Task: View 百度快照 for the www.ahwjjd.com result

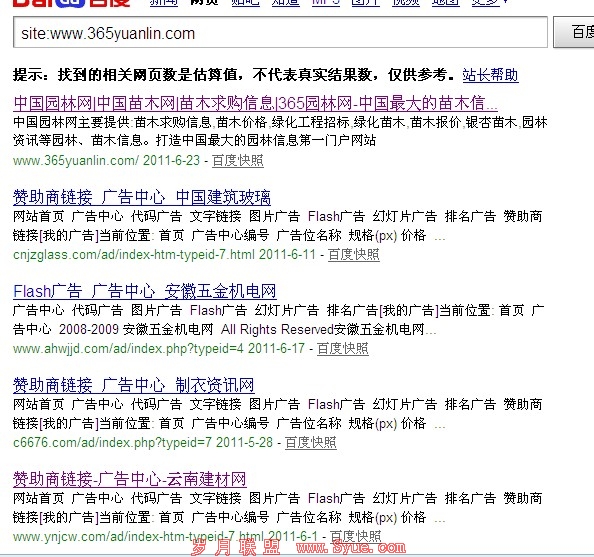Action: pyautogui.click(x=342, y=348)
